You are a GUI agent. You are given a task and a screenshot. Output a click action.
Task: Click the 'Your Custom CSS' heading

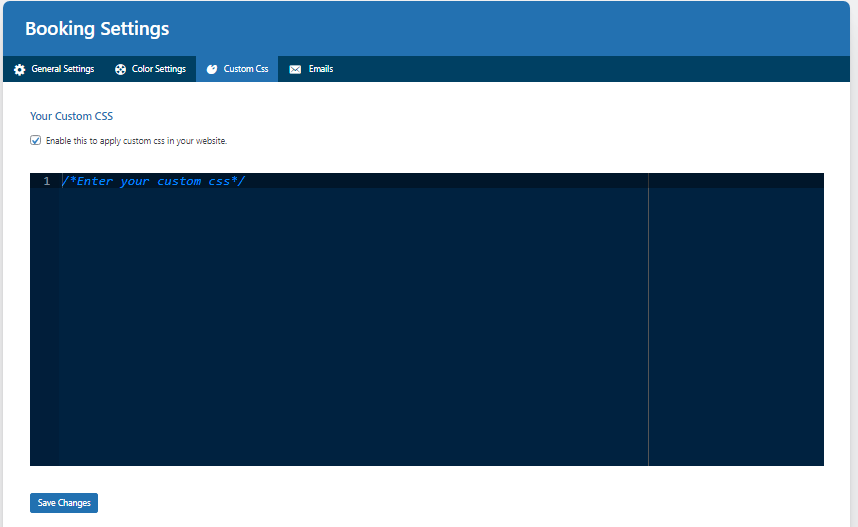(x=72, y=116)
